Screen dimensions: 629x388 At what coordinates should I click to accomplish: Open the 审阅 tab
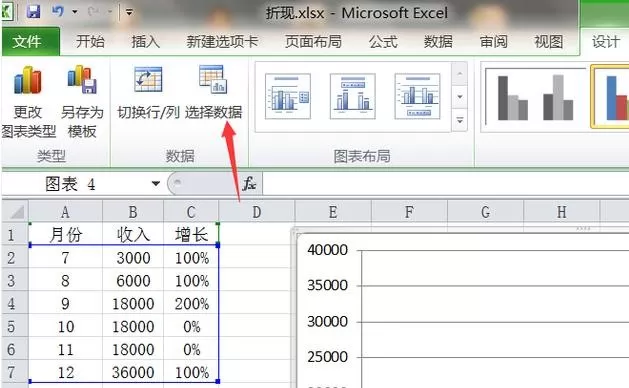[493, 41]
